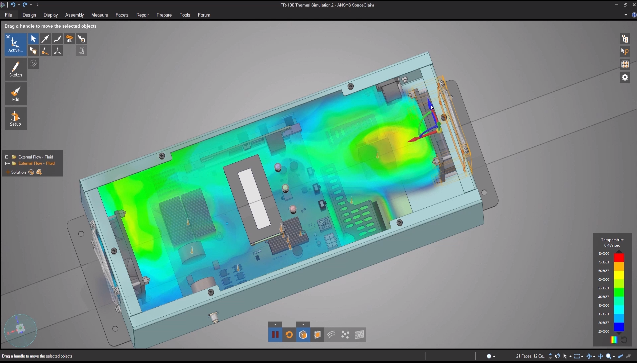Screen dimensions: 637x363
Task: Toggle the streamlines result display icon
Action: (331, 335)
